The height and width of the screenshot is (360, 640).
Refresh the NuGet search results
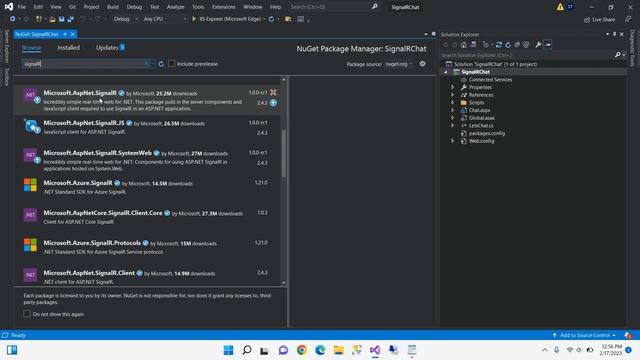click(x=161, y=64)
